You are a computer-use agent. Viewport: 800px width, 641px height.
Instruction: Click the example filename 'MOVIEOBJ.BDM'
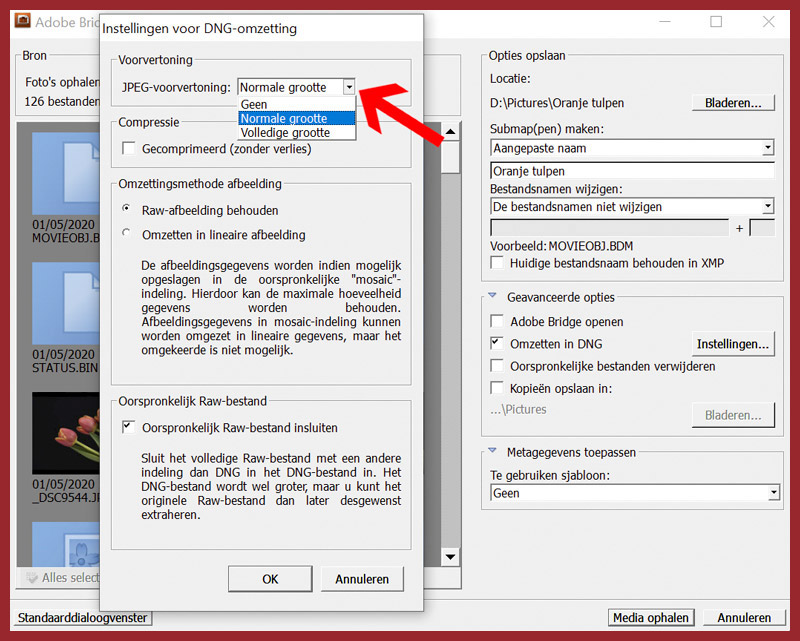[590, 246]
